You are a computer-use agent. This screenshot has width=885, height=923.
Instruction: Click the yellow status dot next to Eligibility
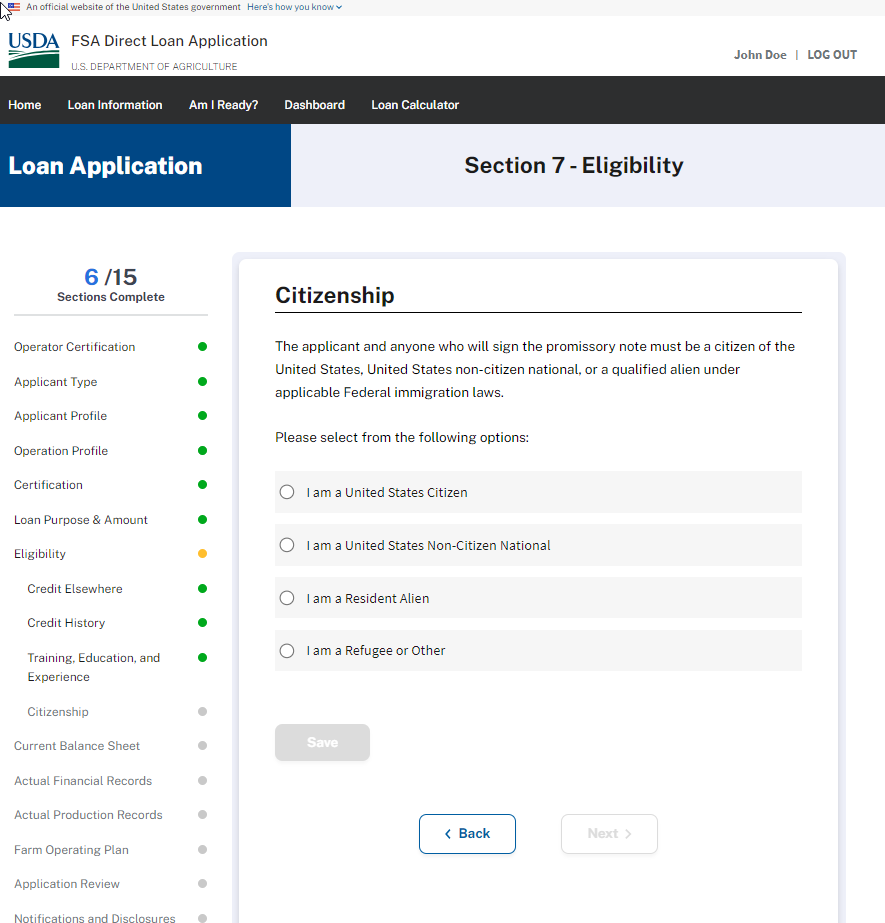pyautogui.click(x=202, y=554)
